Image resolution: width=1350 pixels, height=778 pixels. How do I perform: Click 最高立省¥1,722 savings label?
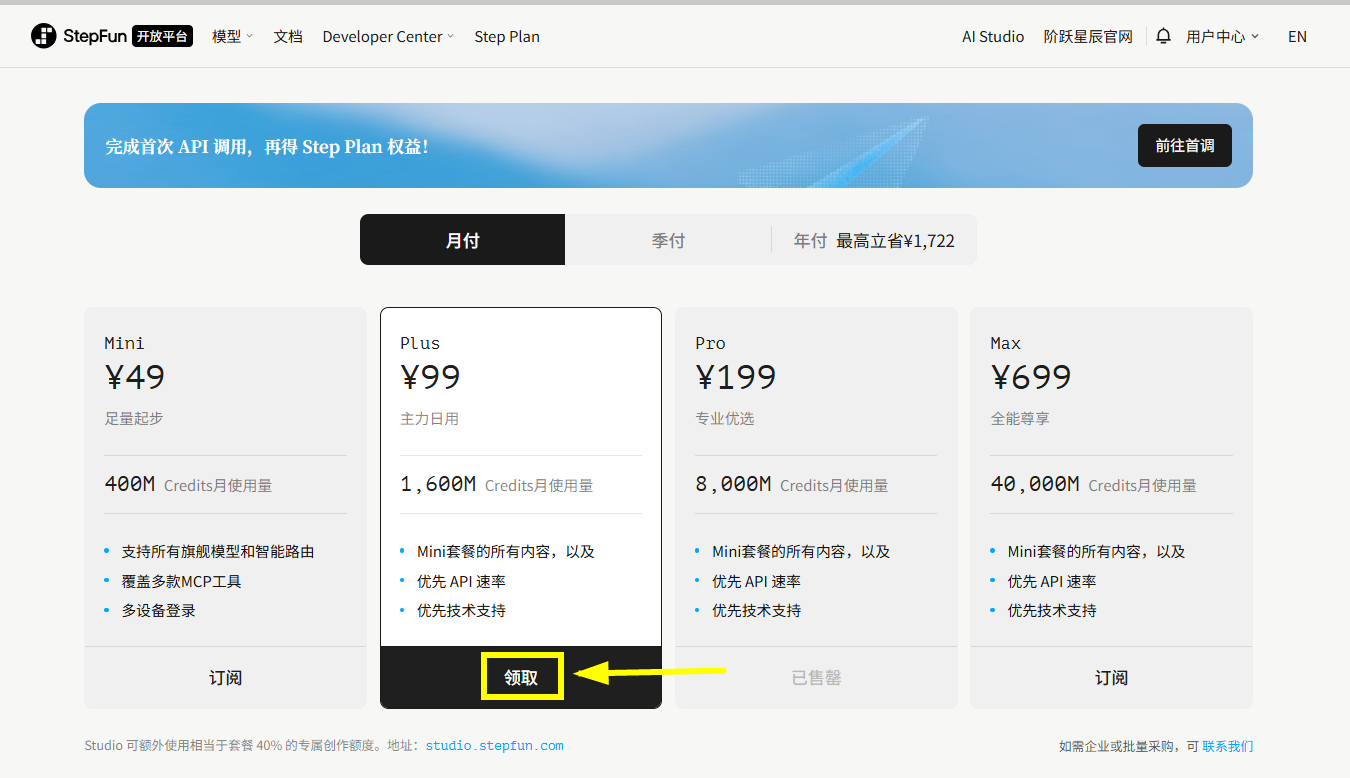click(895, 241)
